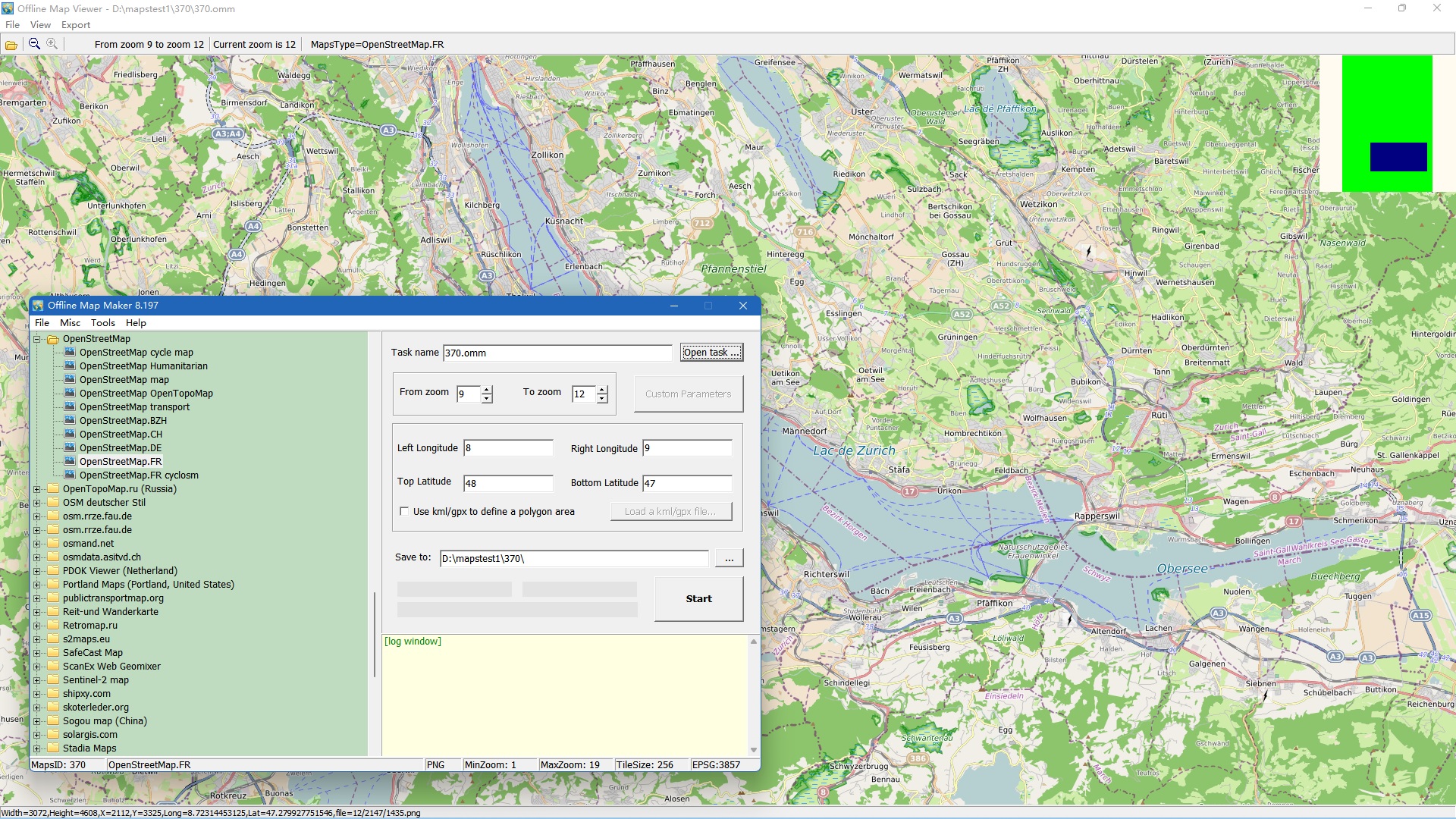Screen dimensions: 1456x819
Task: Open the Export menu in Map Viewer
Action: tap(76, 25)
